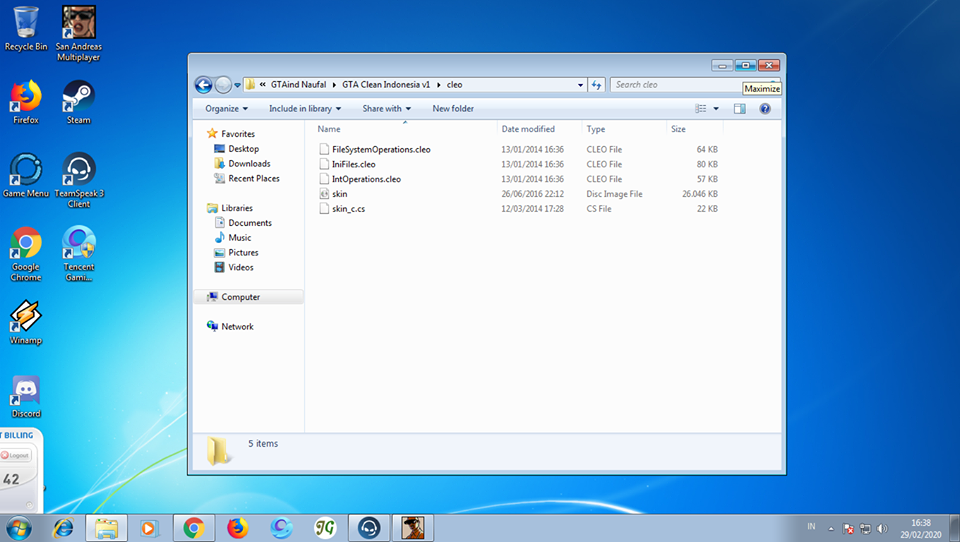Image resolution: width=960 pixels, height=542 pixels.
Task: Expand address bar previous locations dropdown
Action: pyautogui.click(x=580, y=85)
